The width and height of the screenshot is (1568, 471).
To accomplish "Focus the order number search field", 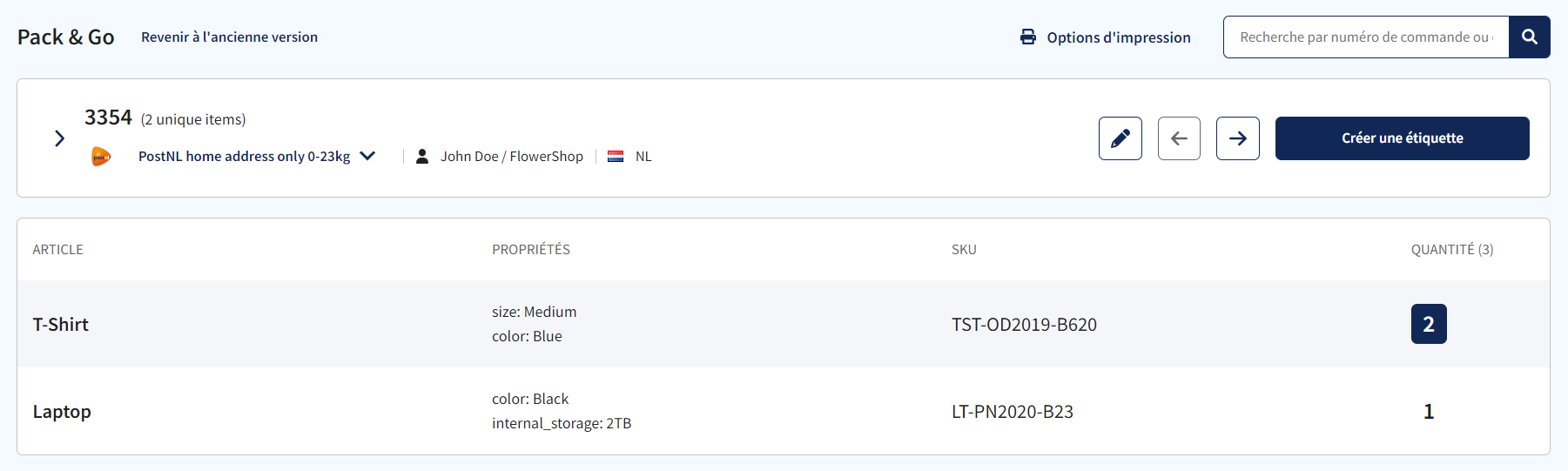I will (1366, 37).
